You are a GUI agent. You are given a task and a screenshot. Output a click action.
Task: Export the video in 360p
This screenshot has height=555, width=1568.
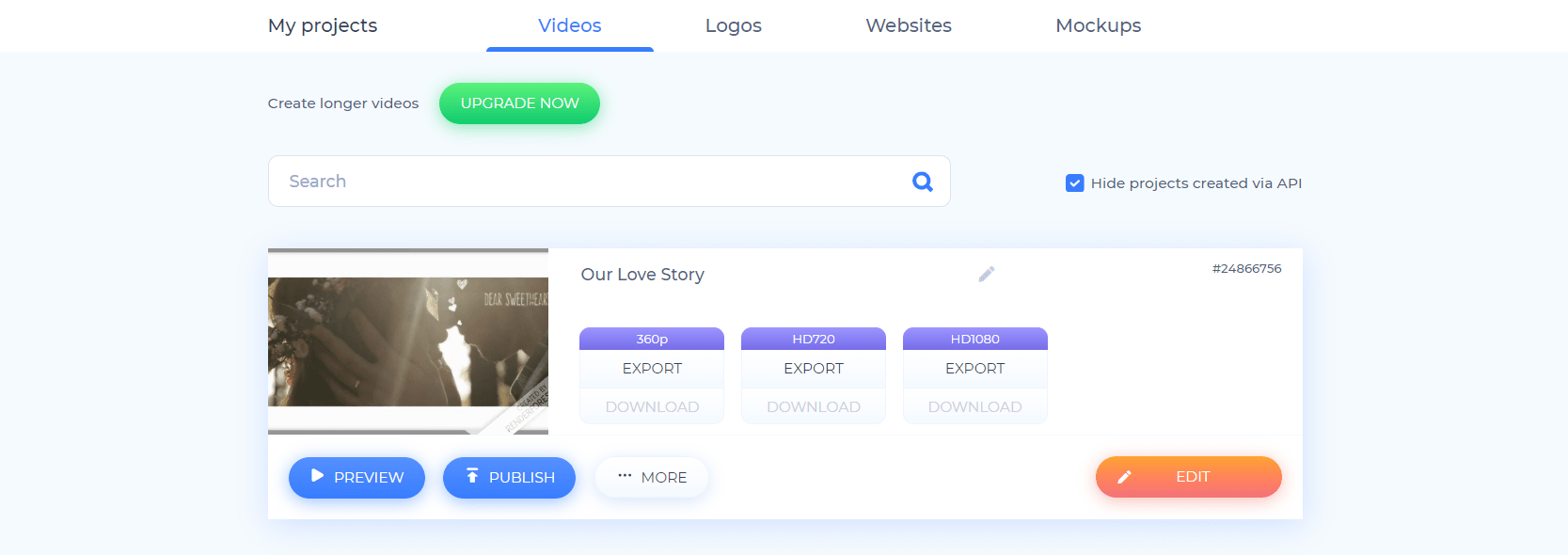pyautogui.click(x=652, y=369)
